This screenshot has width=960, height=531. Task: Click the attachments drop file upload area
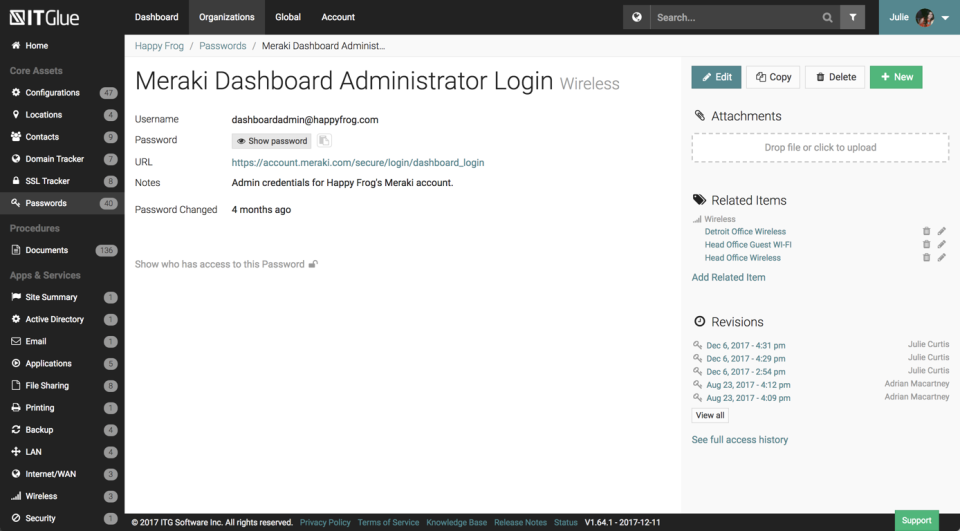pyautogui.click(x=820, y=148)
